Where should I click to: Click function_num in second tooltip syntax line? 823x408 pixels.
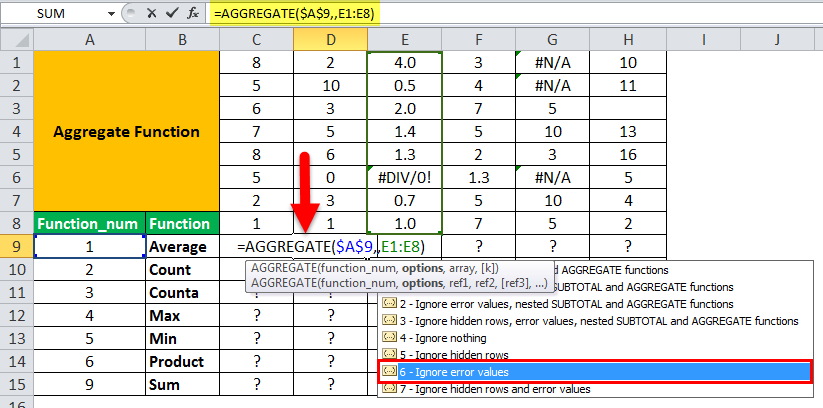pyautogui.click(x=358, y=284)
